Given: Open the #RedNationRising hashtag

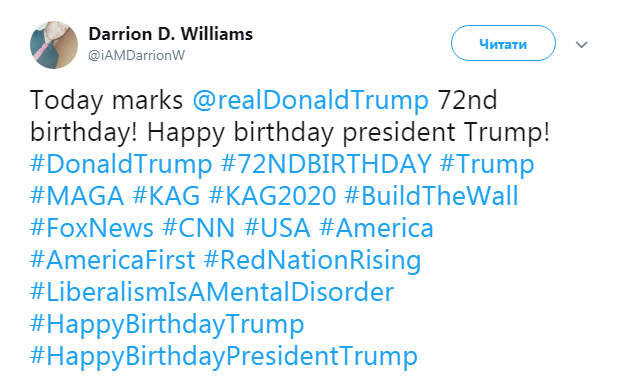Looking at the screenshot, I should tap(313, 261).
